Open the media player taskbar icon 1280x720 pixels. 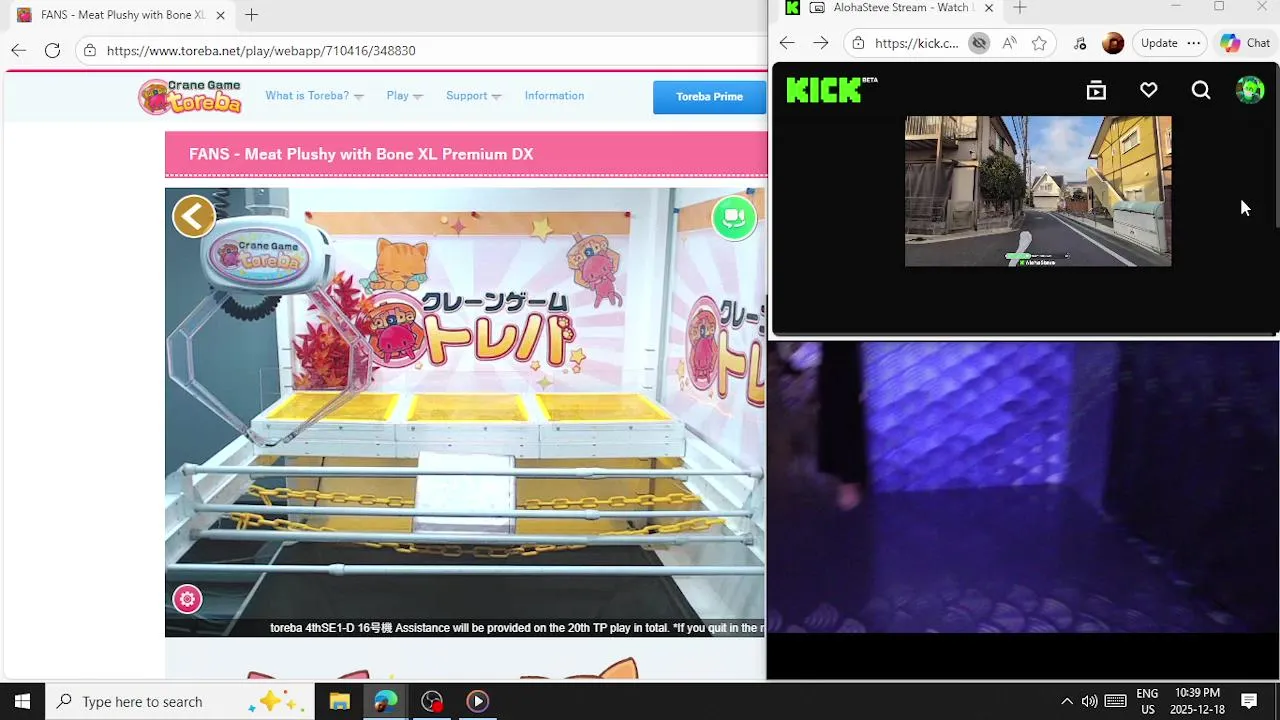(477, 701)
